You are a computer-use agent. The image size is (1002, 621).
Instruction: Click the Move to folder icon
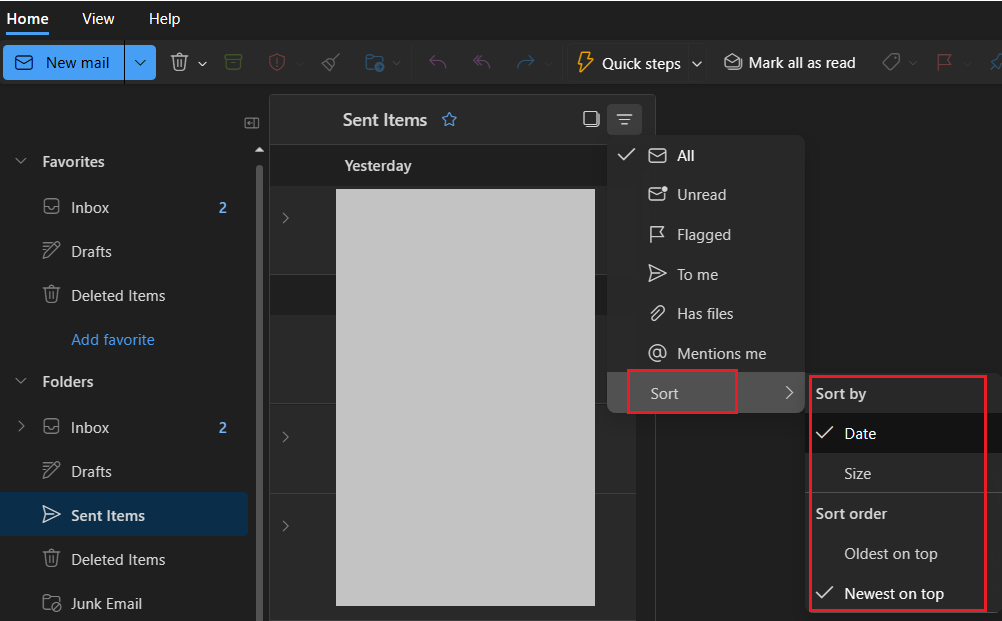pos(374,63)
